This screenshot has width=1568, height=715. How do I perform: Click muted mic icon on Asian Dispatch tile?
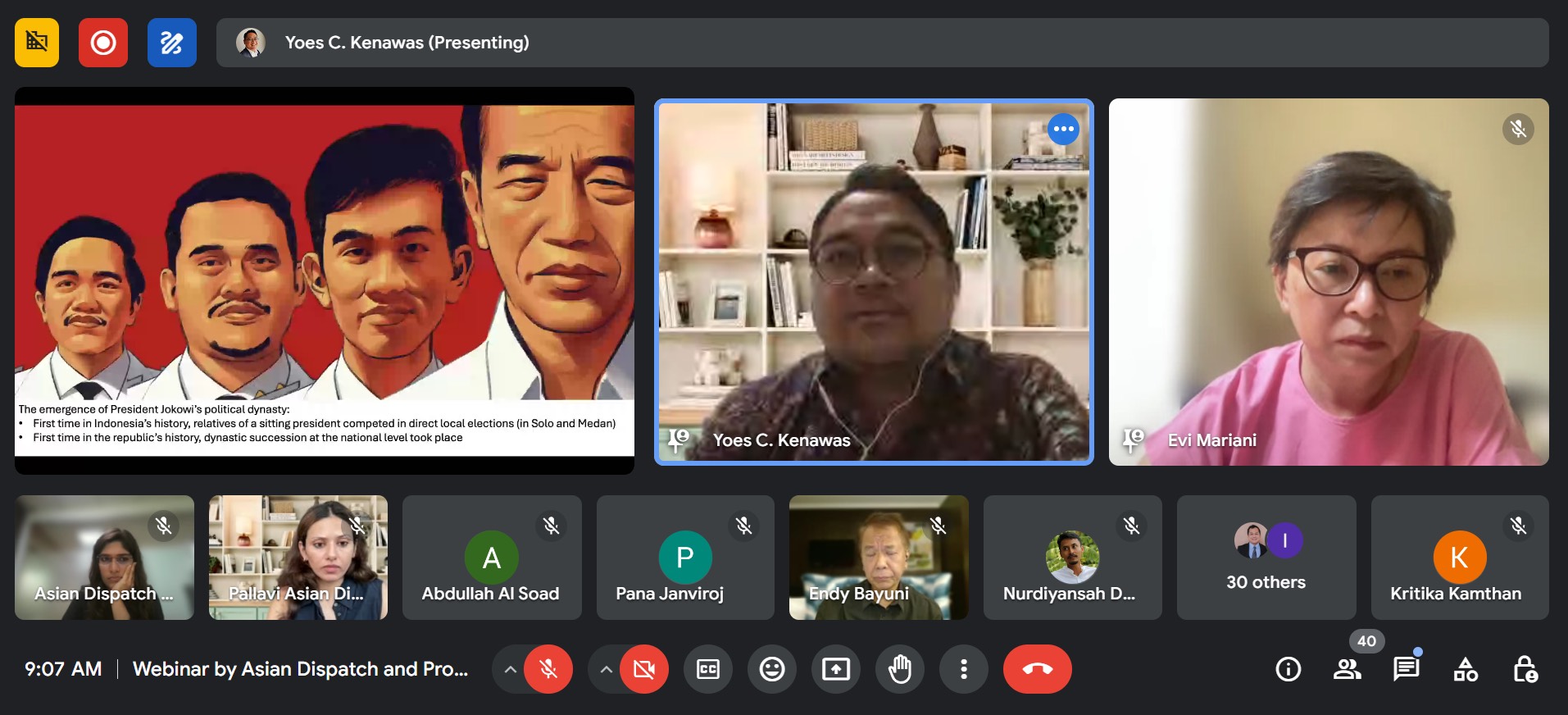[163, 526]
